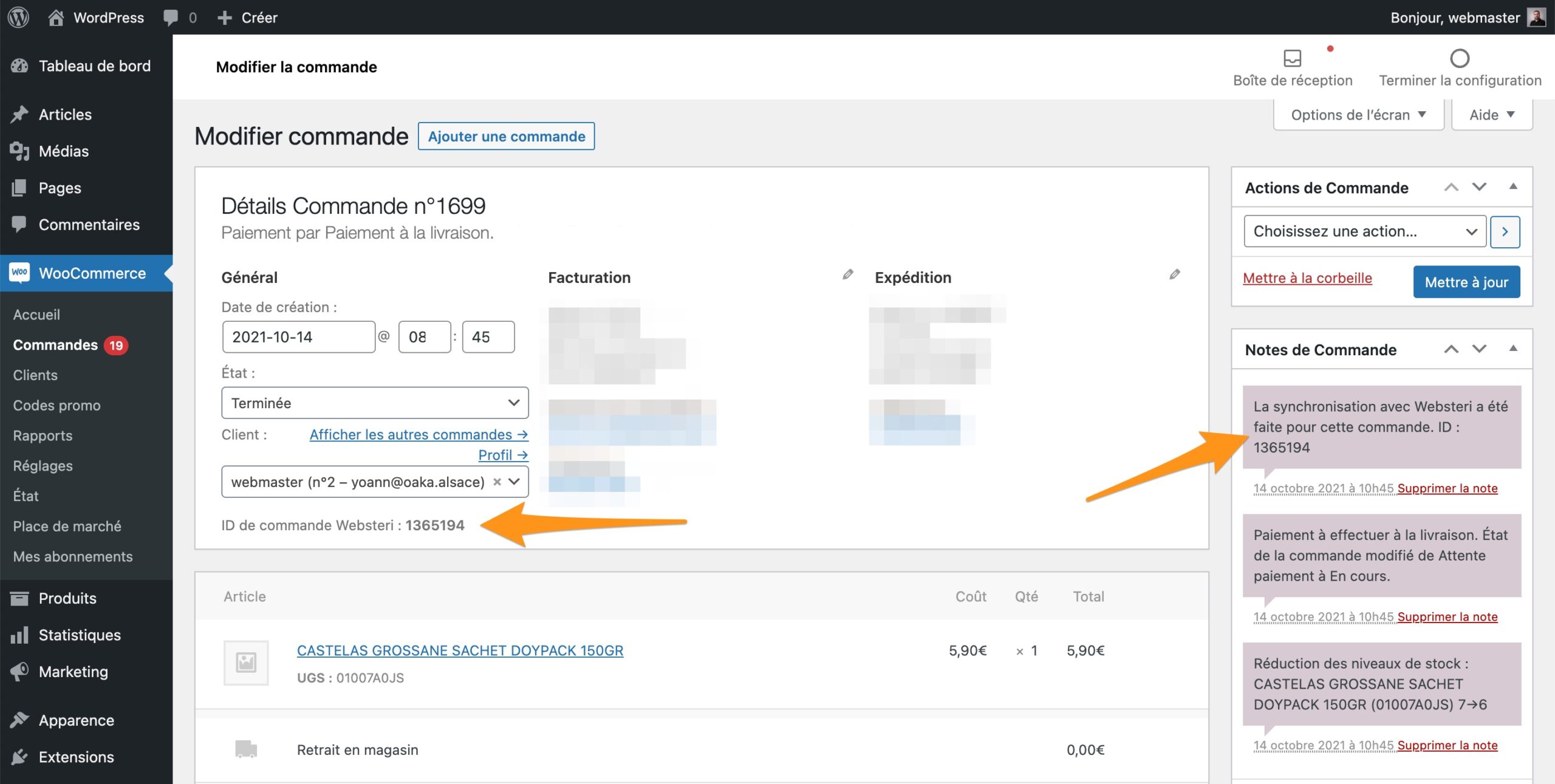Image resolution: width=1555 pixels, height=784 pixels.
Task: Expand Options de l'écran
Action: (1358, 115)
